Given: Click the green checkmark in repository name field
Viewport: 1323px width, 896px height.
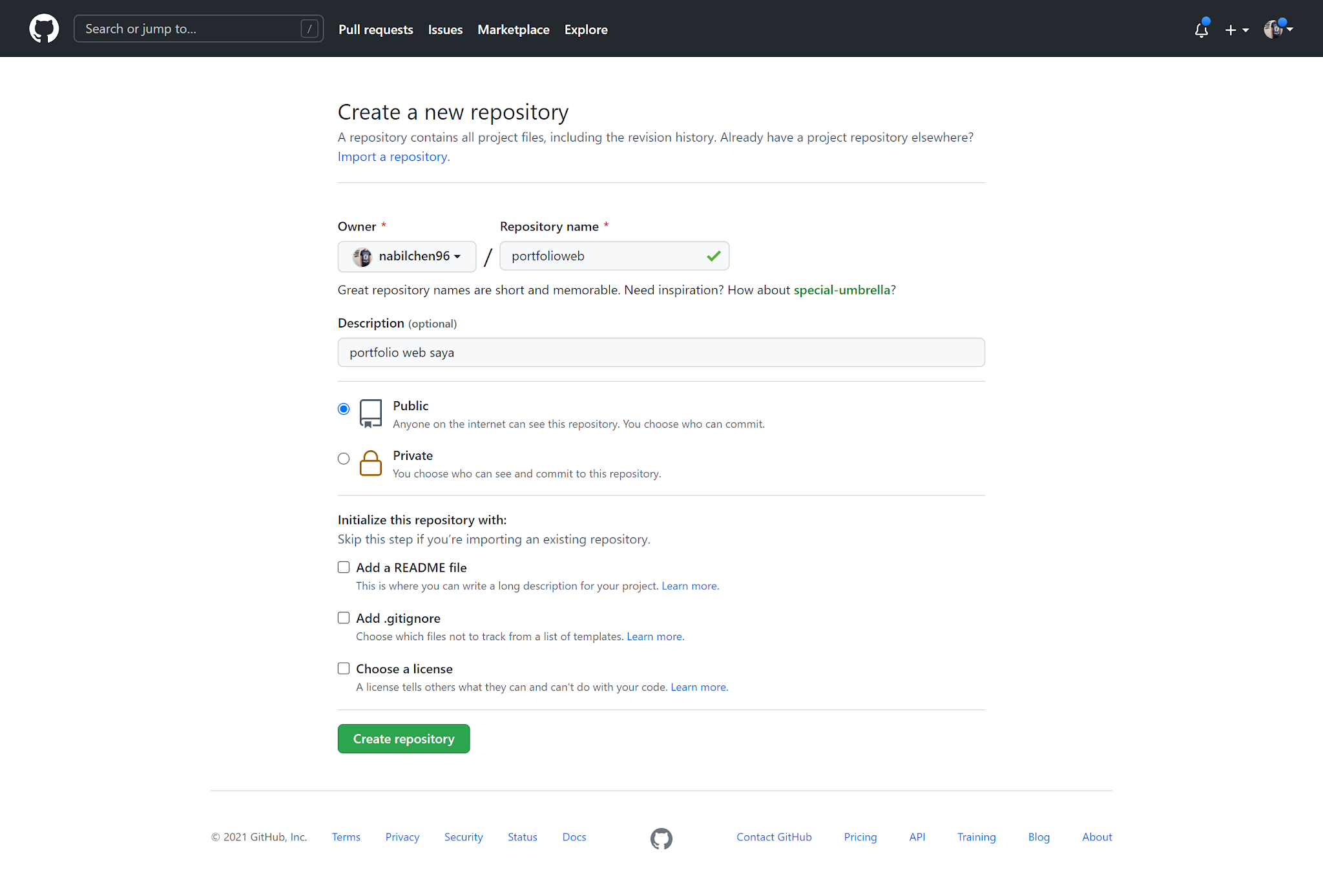Looking at the screenshot, I should (x=713, y=256).
